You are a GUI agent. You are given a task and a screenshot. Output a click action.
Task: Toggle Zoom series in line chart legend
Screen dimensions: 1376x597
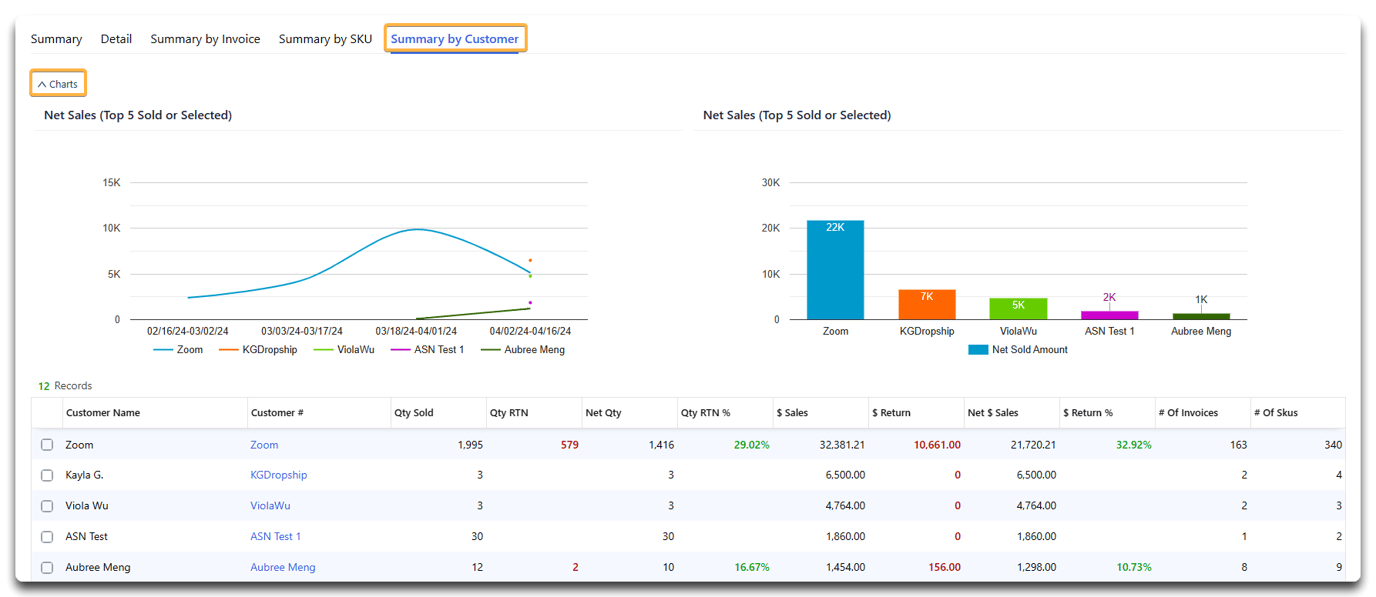click(178, 350)
